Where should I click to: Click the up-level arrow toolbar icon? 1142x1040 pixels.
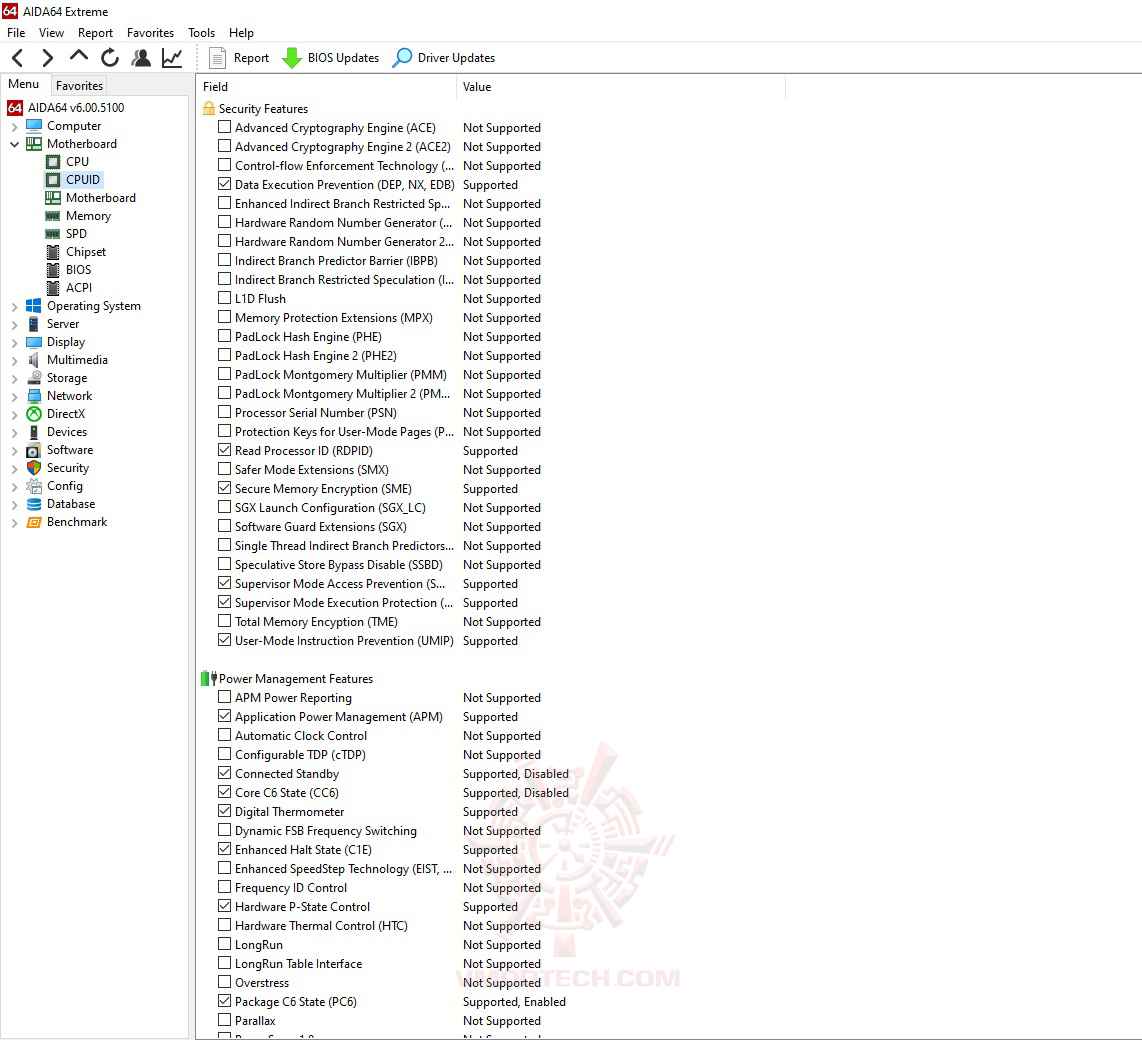pyautogui.click(x=79, y=56)
